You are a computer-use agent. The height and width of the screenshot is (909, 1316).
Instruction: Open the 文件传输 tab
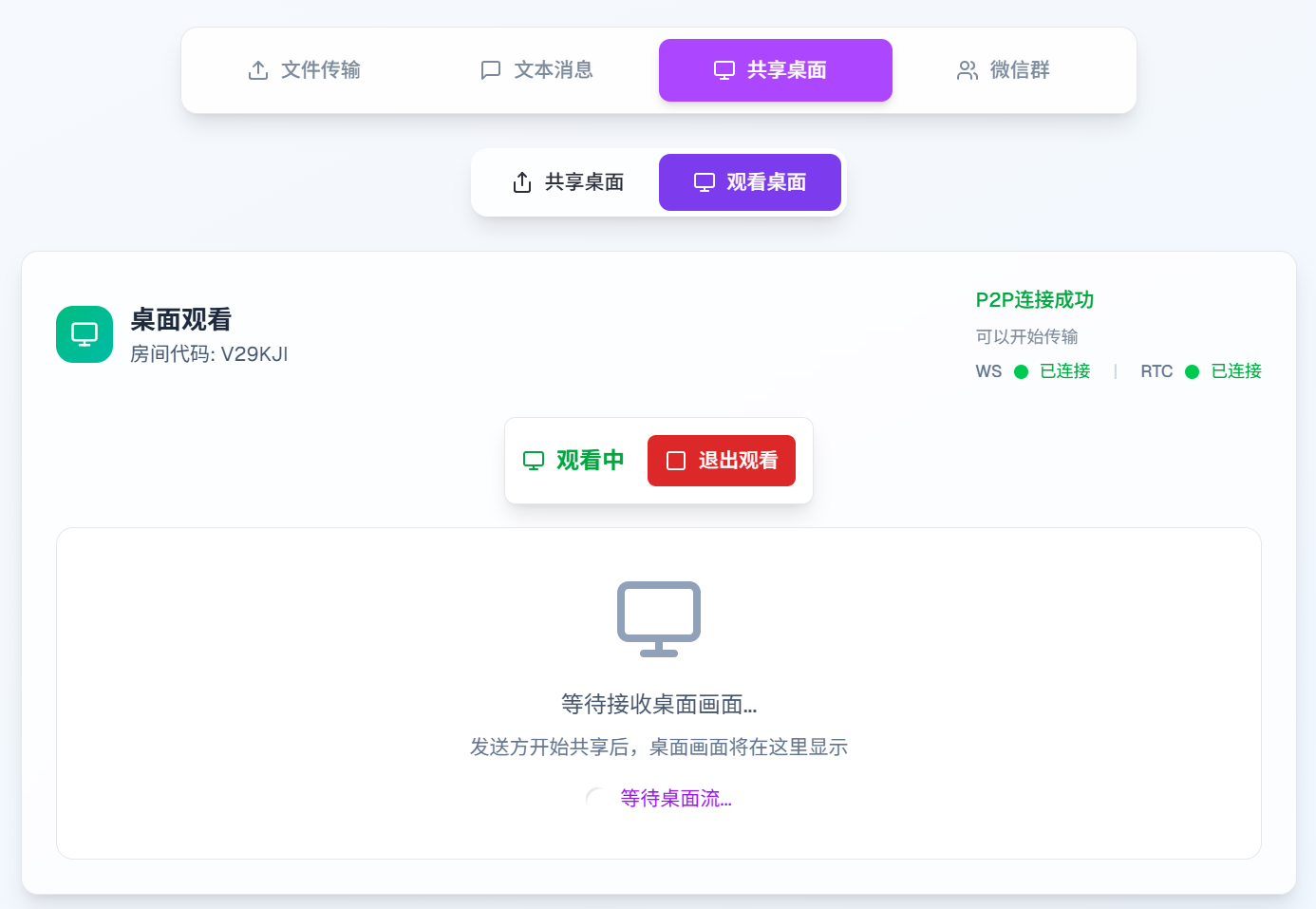304,70
